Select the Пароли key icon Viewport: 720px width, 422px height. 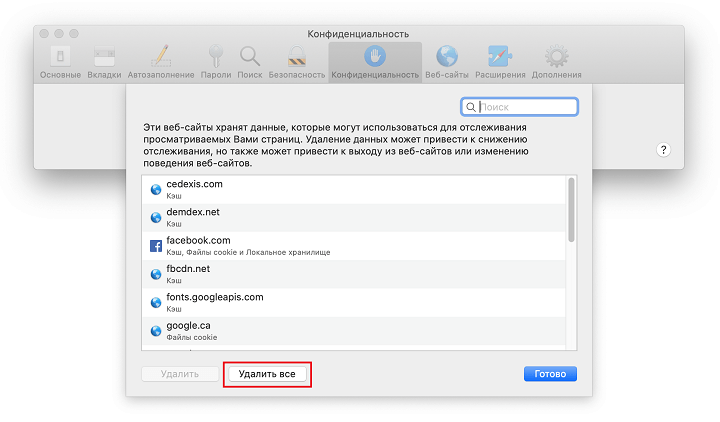(x=216, y=57)
